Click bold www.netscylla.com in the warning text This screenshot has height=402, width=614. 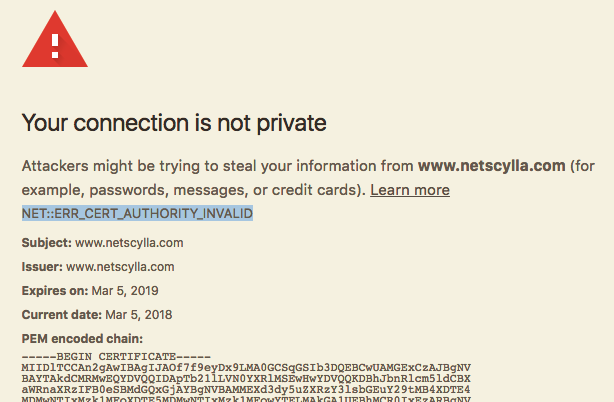pos(491,166)
